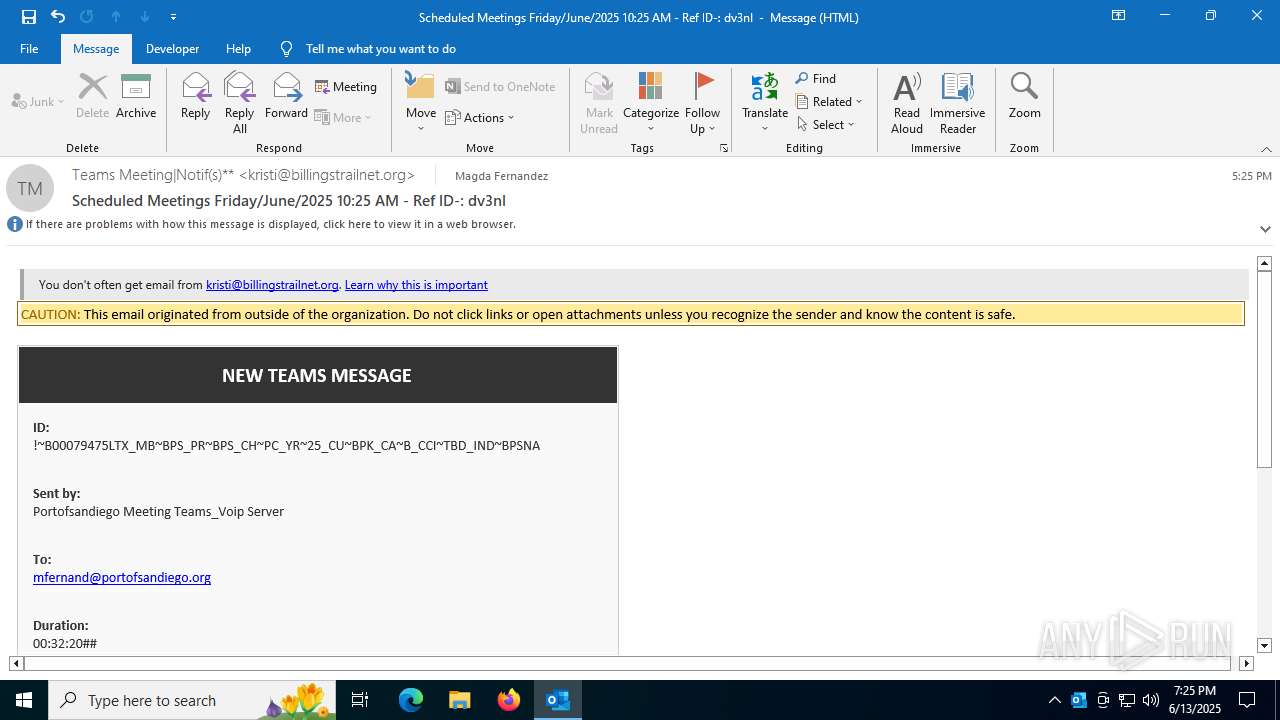1280x720 pixels.
Task: Click kristi@billingstrailnet.org link
Action: click(272, 285)
